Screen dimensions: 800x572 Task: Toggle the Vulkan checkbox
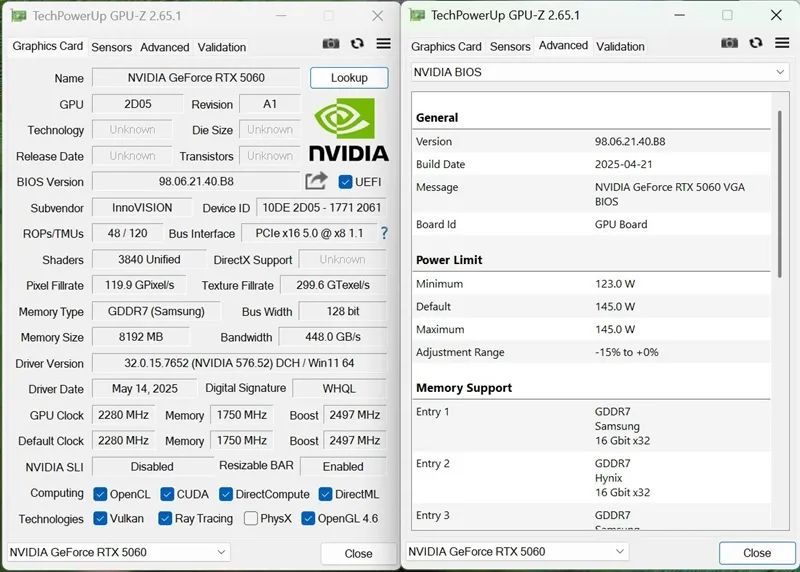tap(100, 518)
